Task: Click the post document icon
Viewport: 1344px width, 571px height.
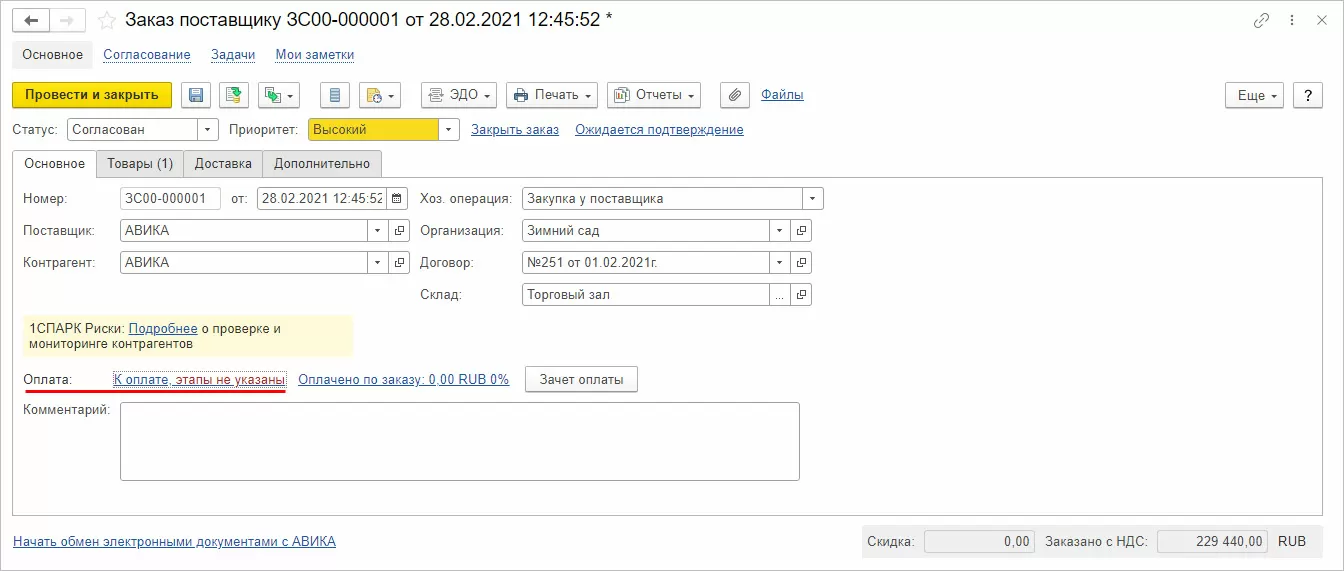Action: coord(234,95)
